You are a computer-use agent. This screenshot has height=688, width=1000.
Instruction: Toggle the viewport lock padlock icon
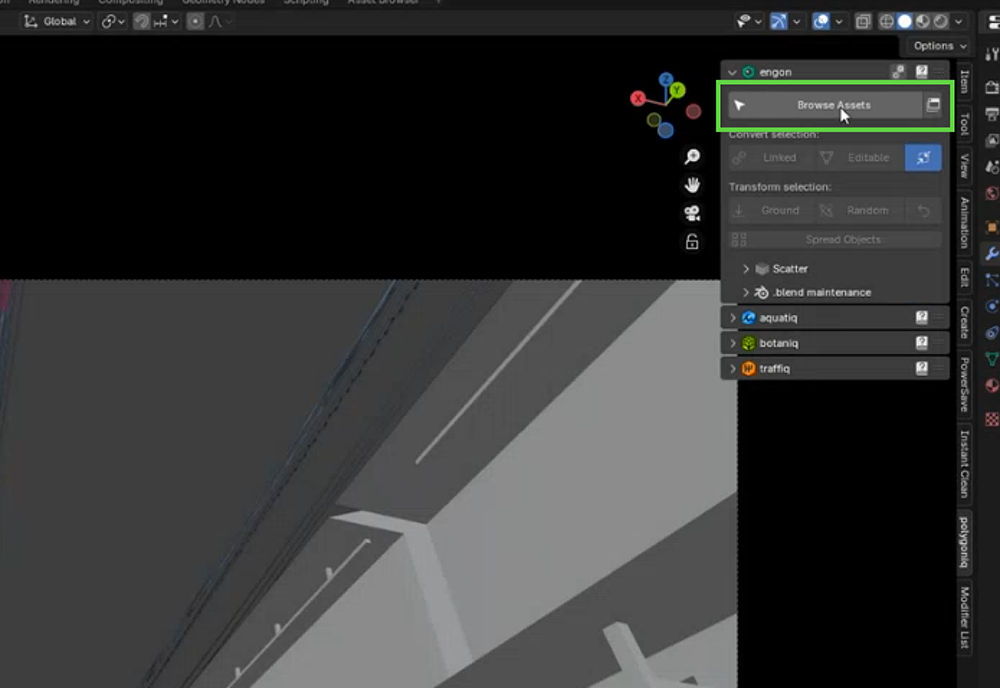692,242
